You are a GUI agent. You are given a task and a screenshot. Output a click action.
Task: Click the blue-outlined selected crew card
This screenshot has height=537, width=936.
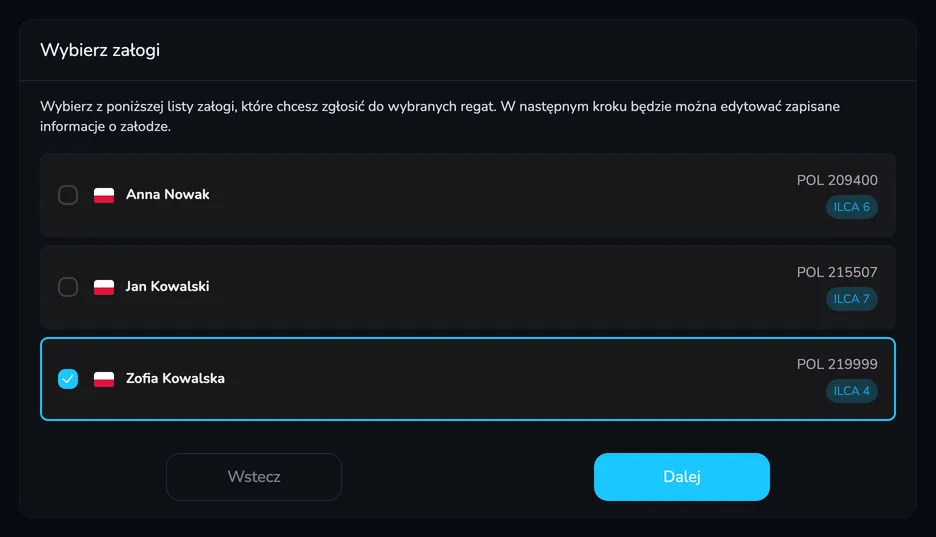click(468, 379)
